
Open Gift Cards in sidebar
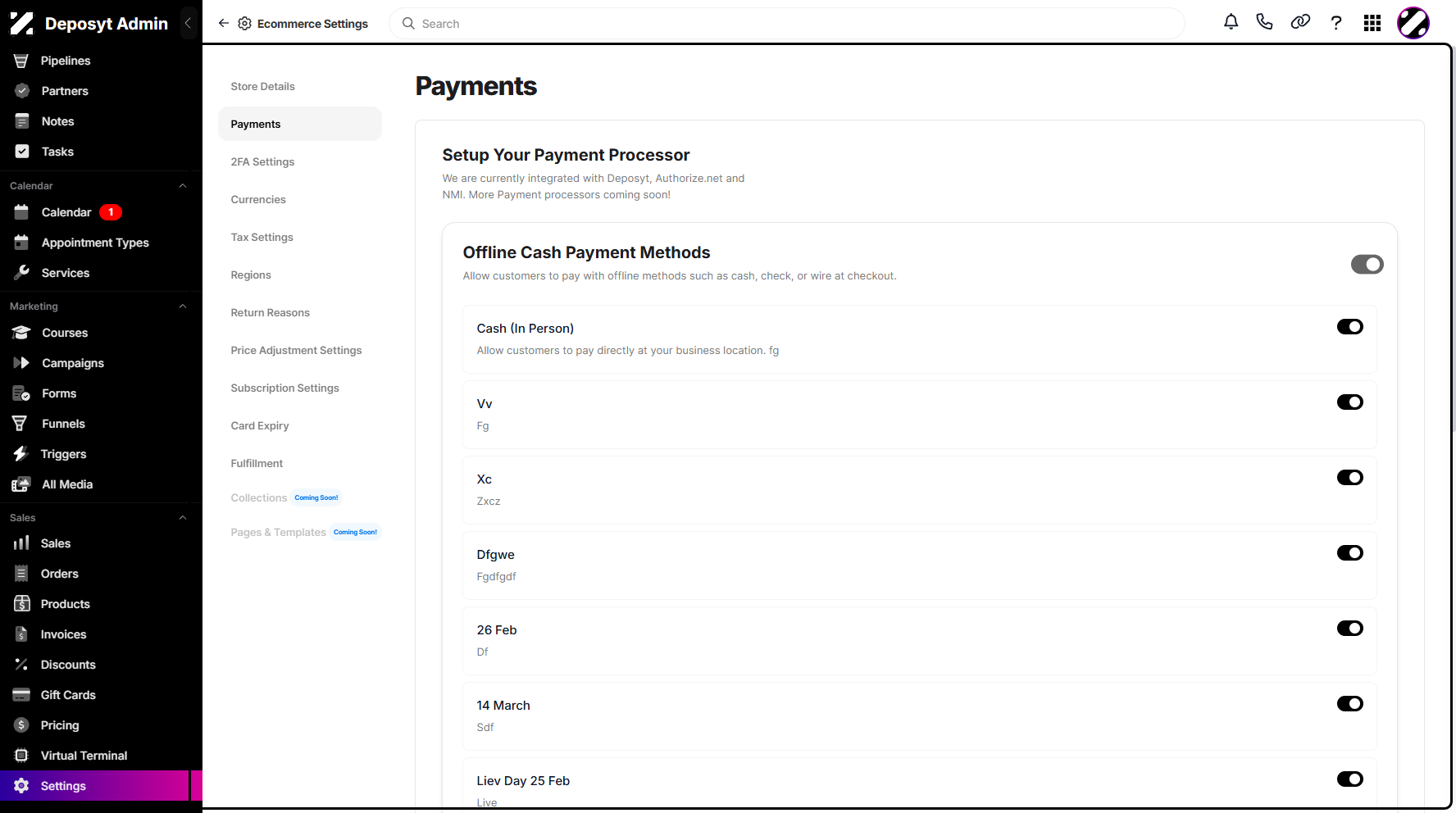coord(68,695)
